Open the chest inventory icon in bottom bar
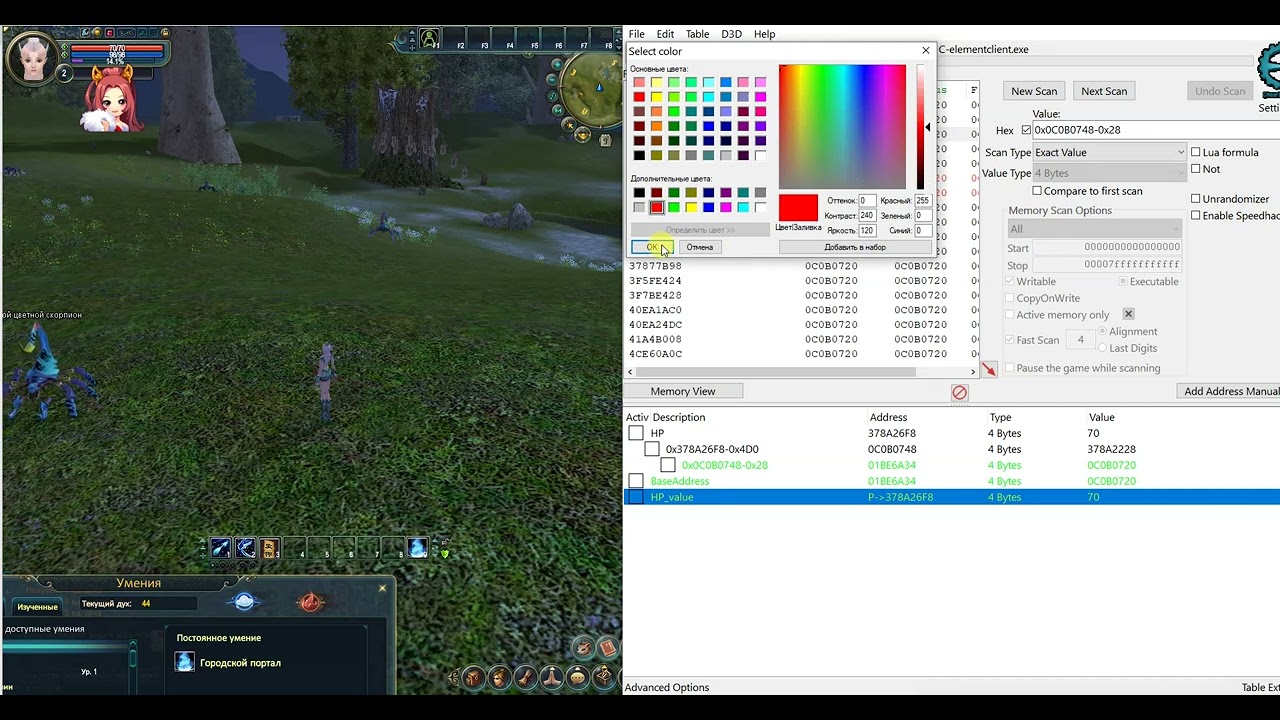Viewport: 1280px width, 720px height. point(473,678)
